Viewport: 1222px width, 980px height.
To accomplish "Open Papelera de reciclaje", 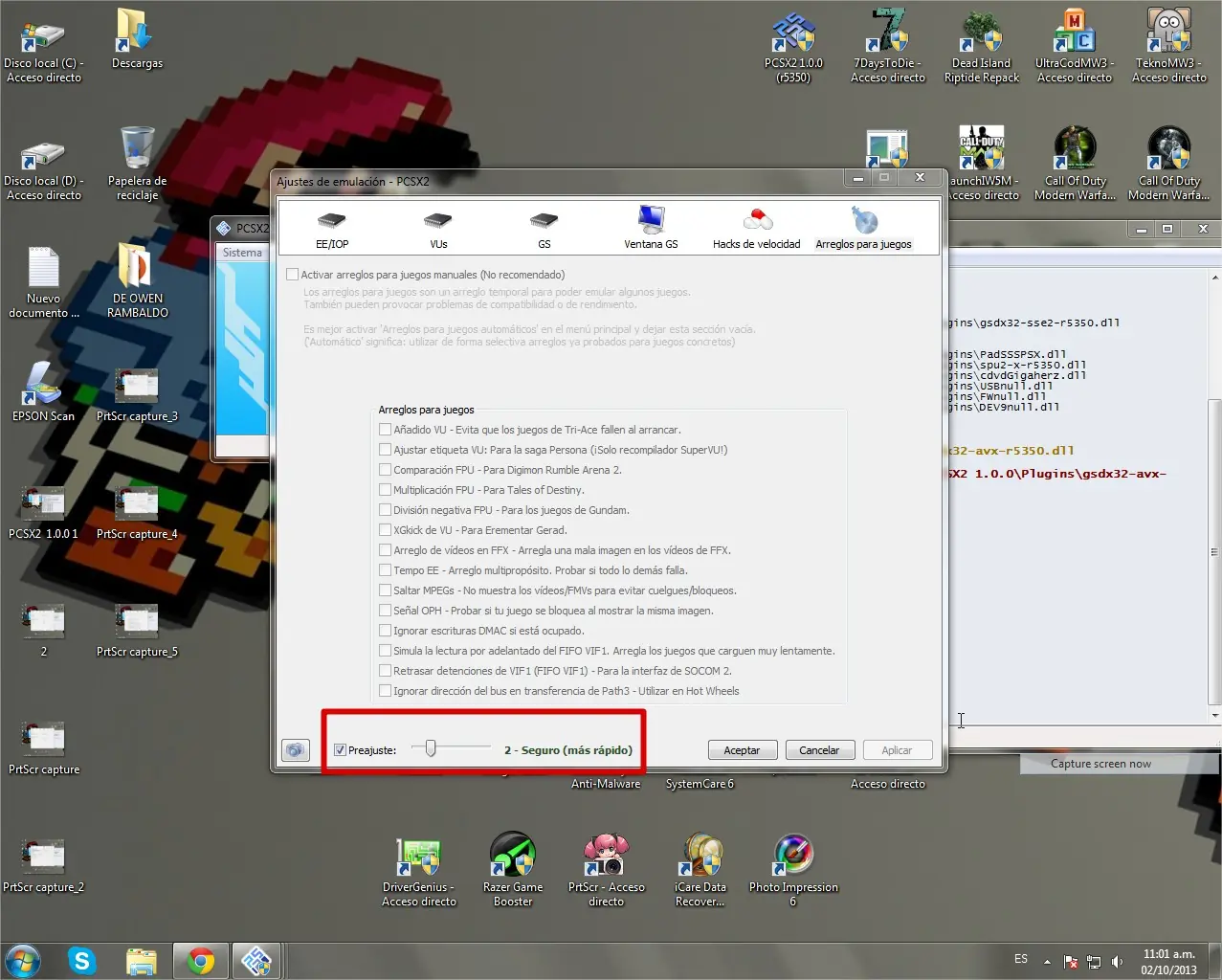I will 137,165.
